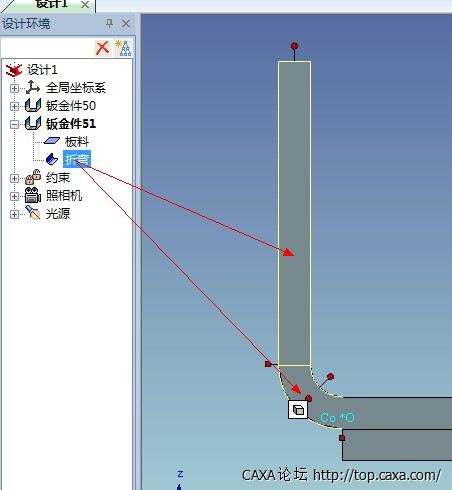Click the 光源 light source icon

coord(33,213)
